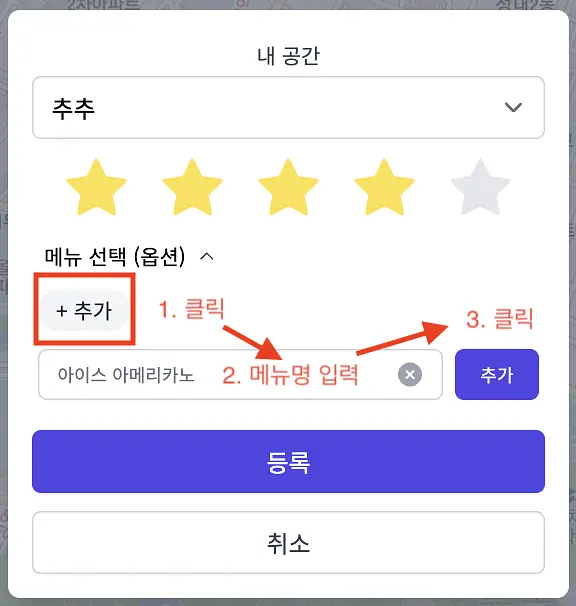Submit with the 등록 button
This screenshot has height=606, width=576.
pos(288,461)
